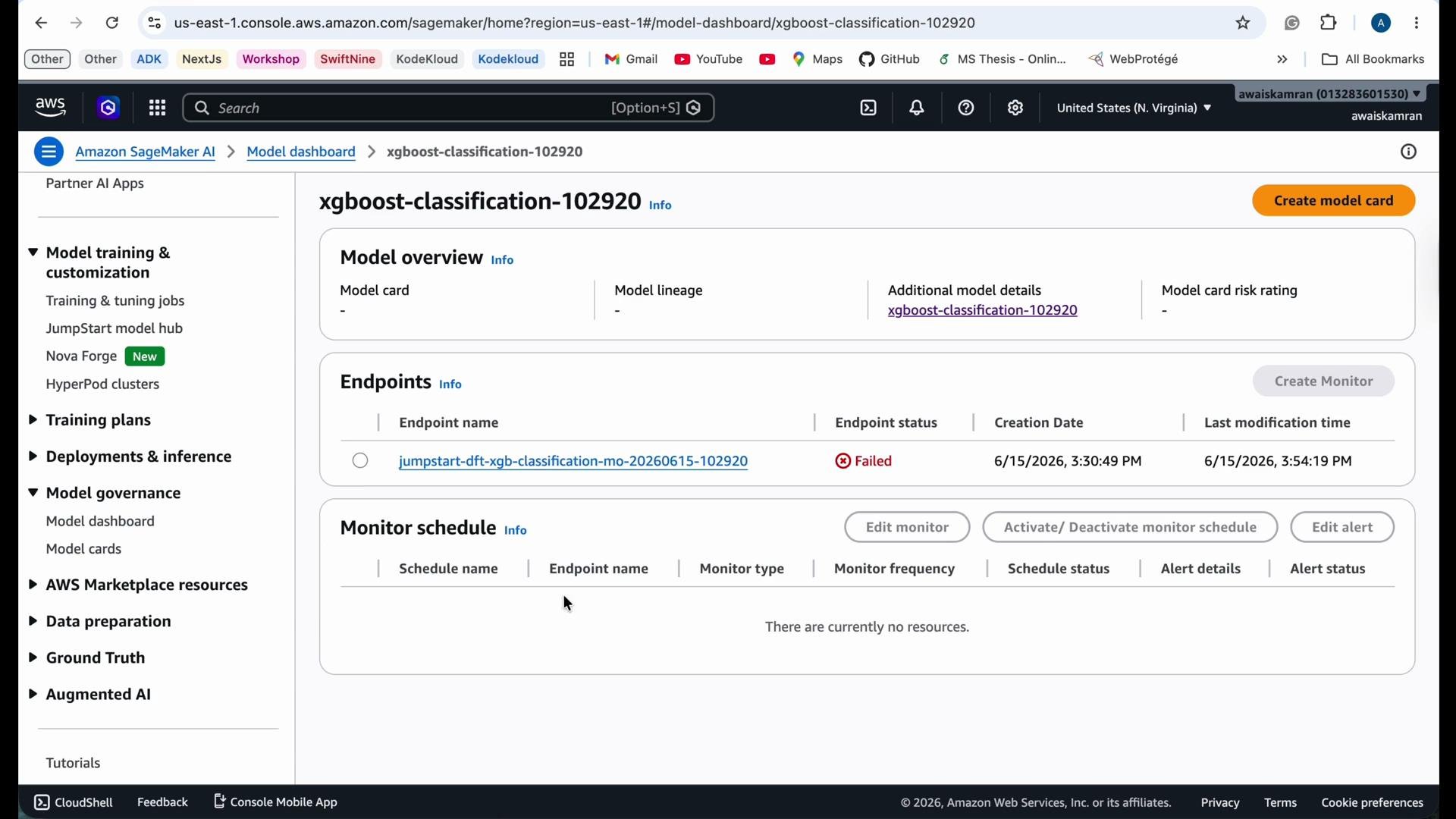Open Tutorials in sidebar
This screenshot has width=1456, height=819.
pos(73,764)
